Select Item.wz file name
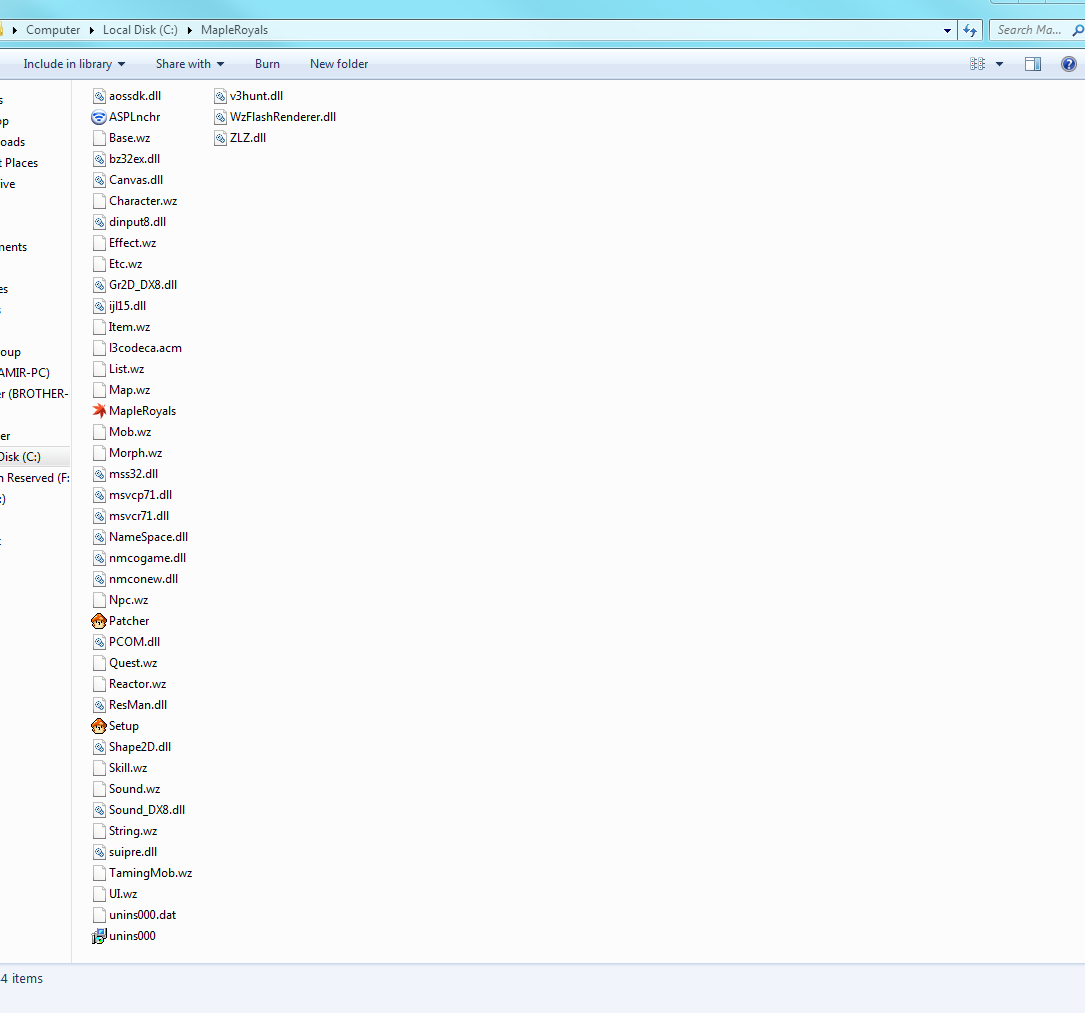 [x=129, y=327]
